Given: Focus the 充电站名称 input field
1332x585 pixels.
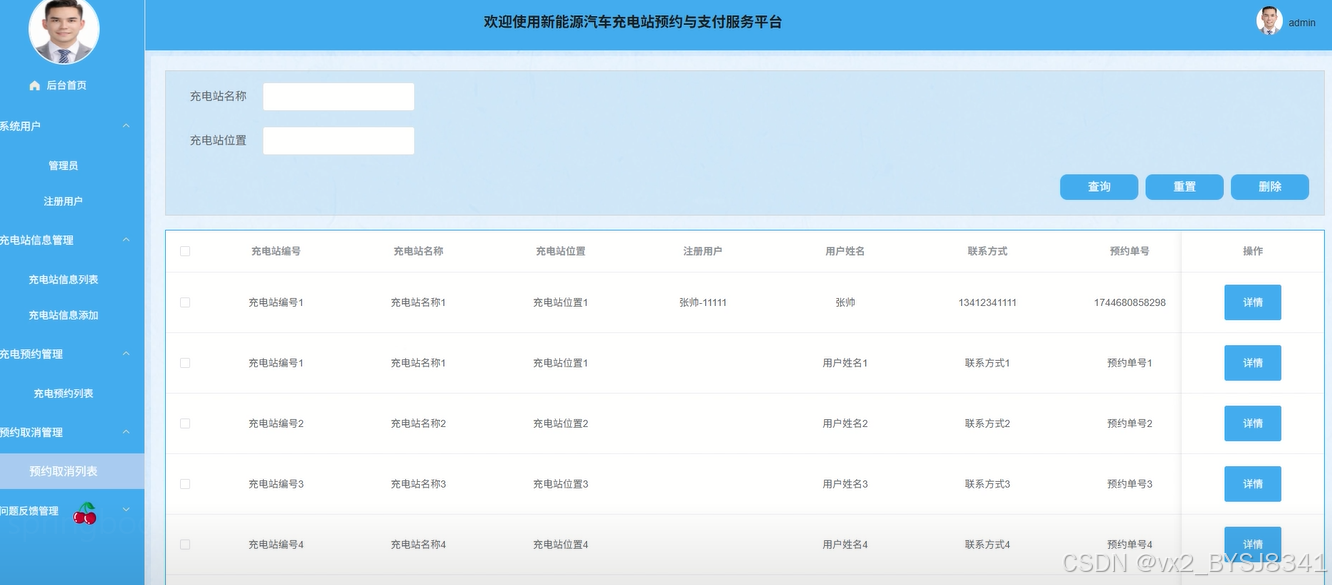Looking at the screenshot, I should [x=338, y=97].
